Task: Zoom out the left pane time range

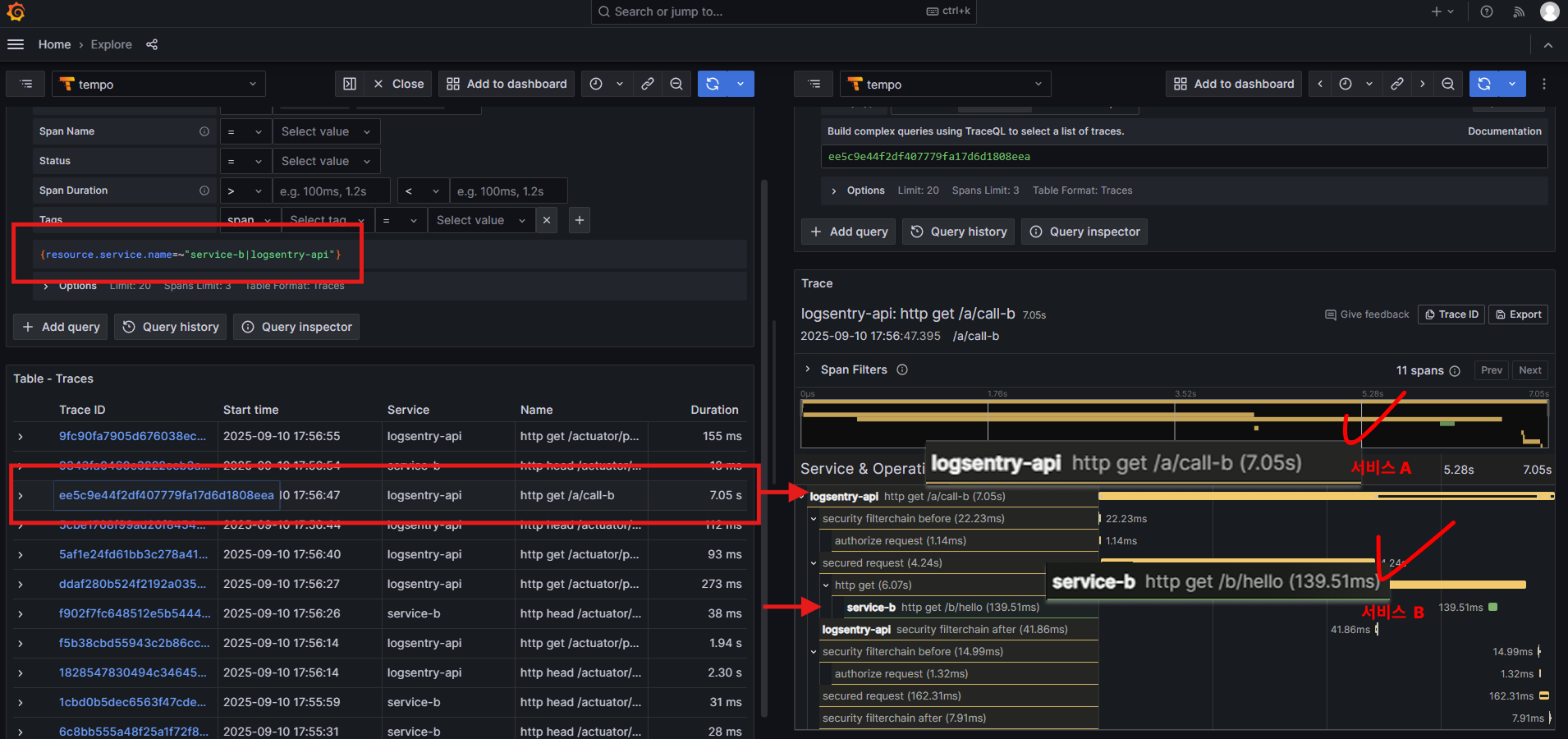Action: point(676,84)
